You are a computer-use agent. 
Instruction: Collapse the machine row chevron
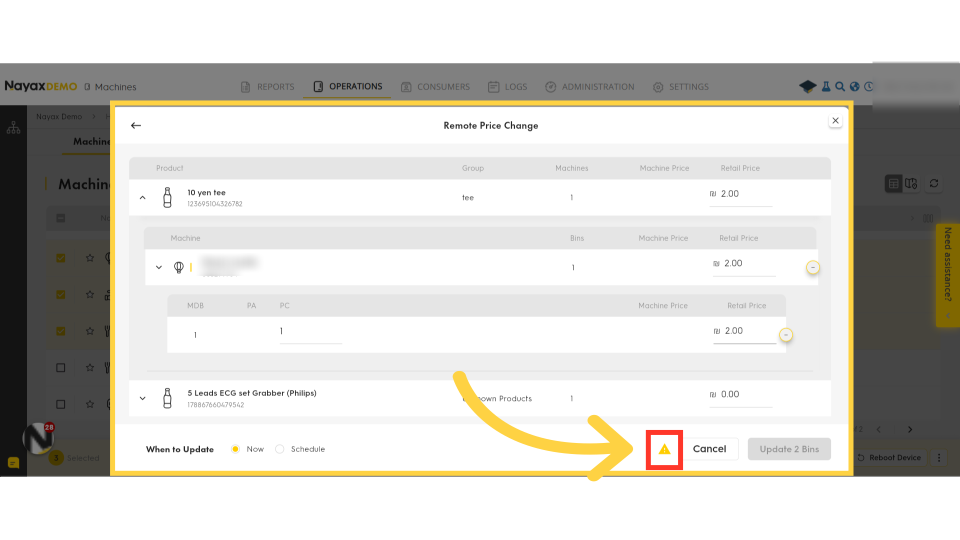pos(159,268)
